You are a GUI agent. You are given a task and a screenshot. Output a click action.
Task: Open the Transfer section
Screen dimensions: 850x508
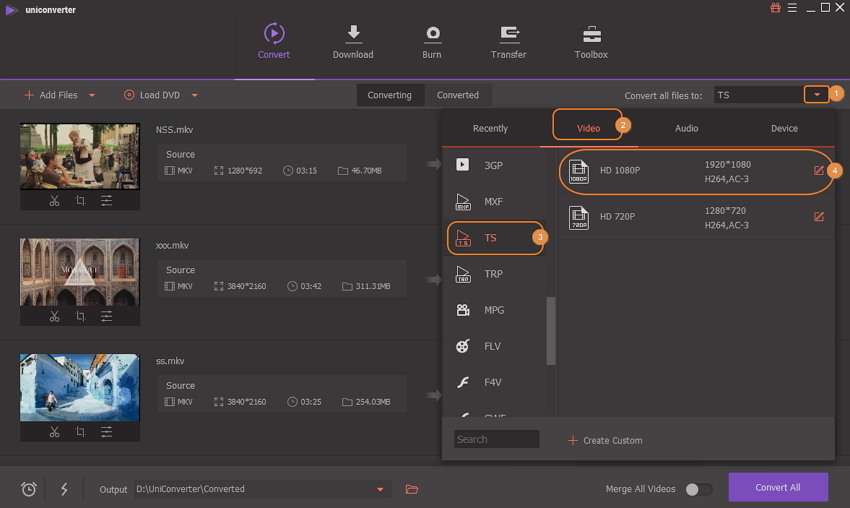click(508, 41)
